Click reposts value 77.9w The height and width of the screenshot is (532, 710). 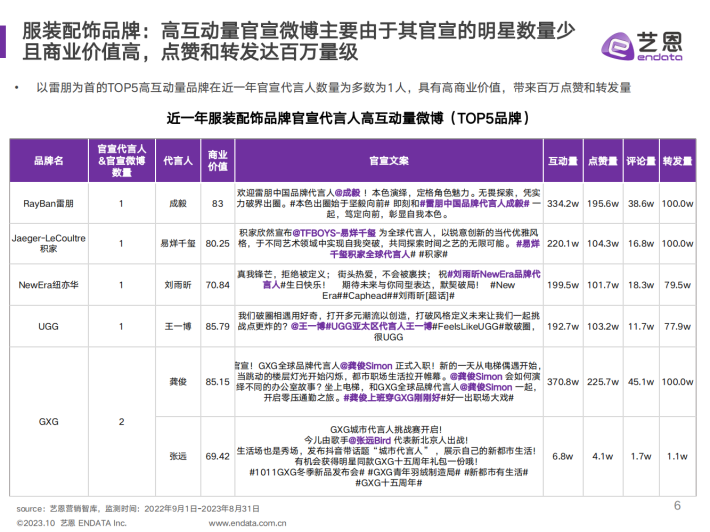click(677, 326)
